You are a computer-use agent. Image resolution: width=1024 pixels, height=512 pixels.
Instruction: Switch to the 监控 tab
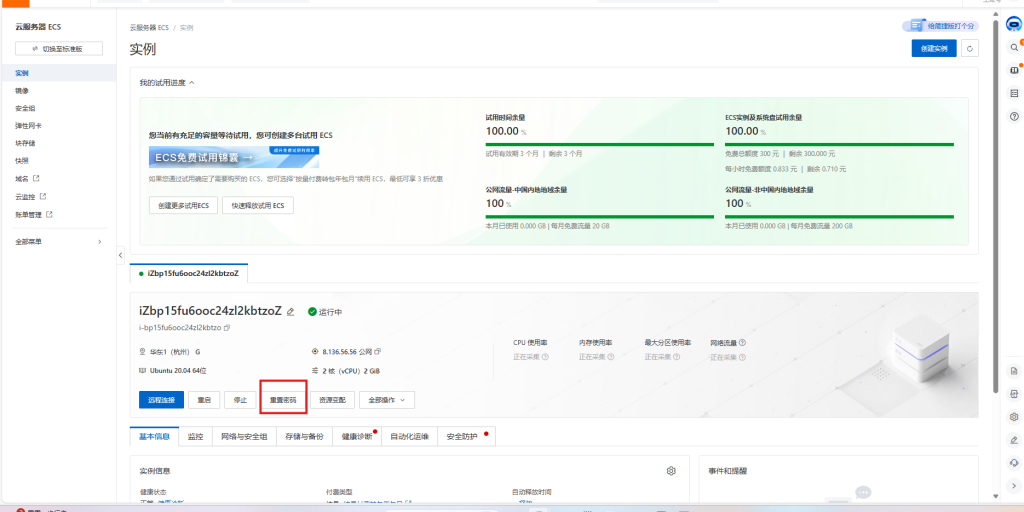click(x=195, y=437)
